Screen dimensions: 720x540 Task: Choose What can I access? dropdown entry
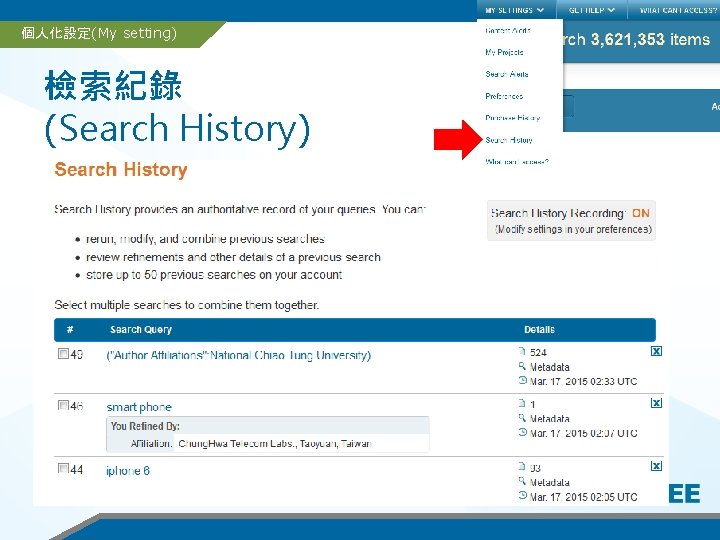click(x=517, y=162)
